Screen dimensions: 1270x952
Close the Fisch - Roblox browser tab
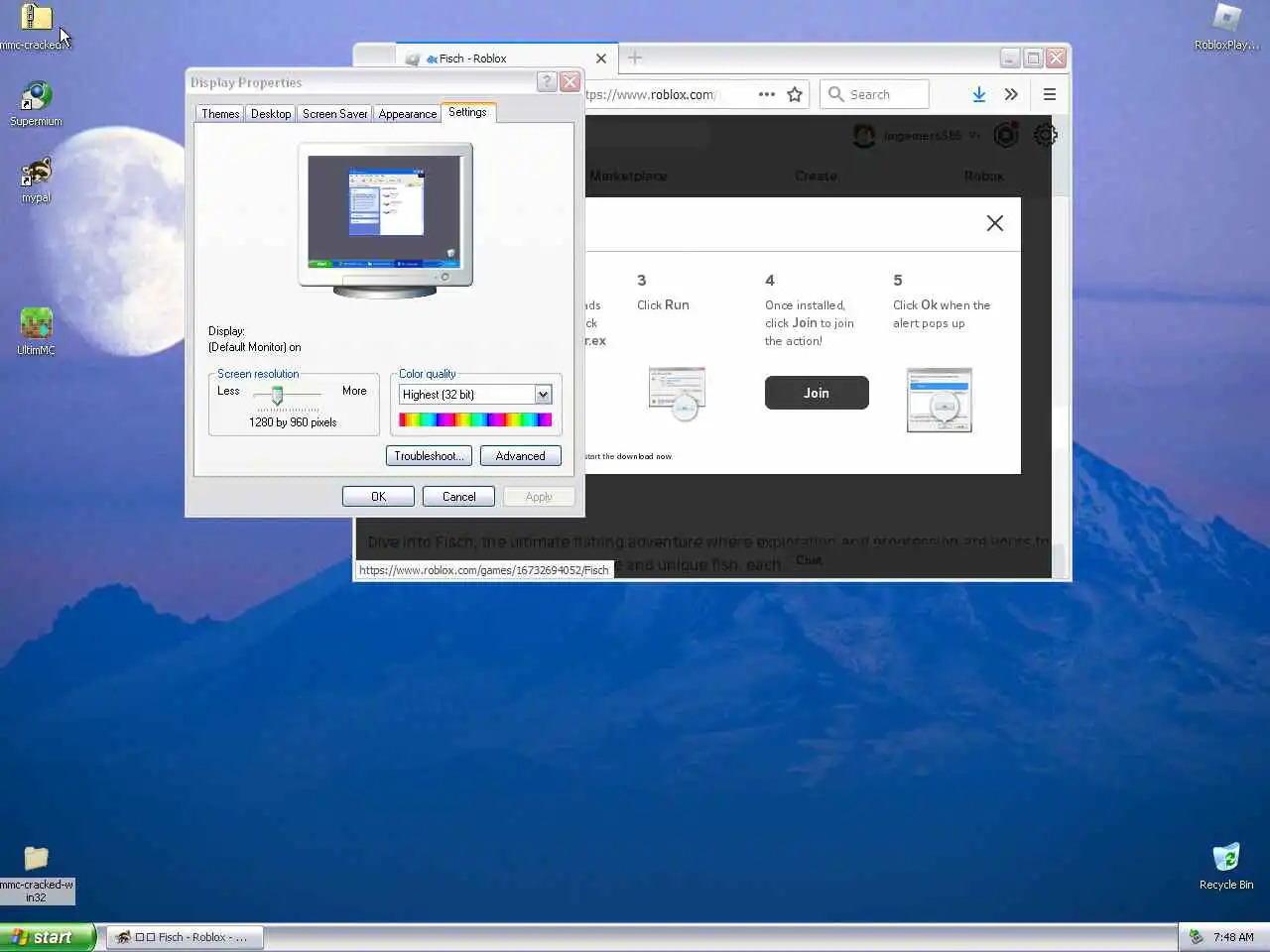(601, 59)
